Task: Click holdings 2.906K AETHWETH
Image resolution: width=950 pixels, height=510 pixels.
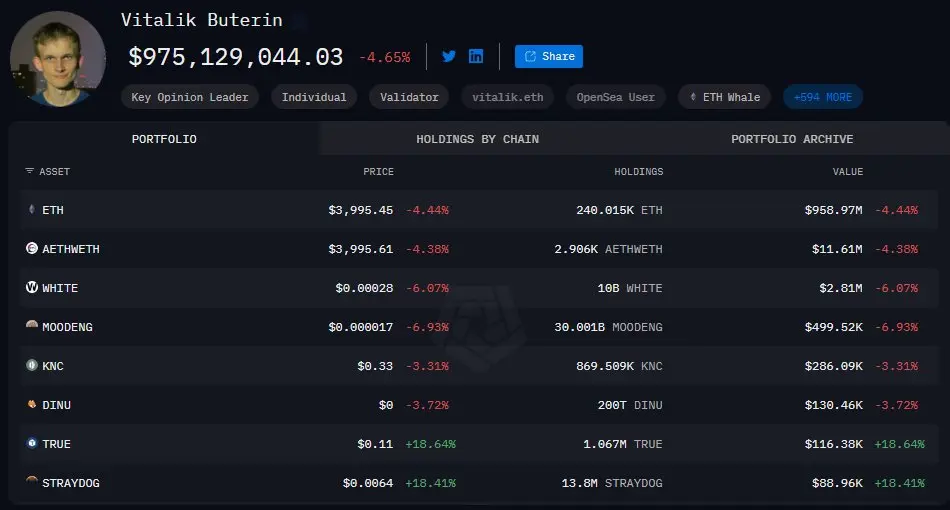Action: [x=608, y=249]
